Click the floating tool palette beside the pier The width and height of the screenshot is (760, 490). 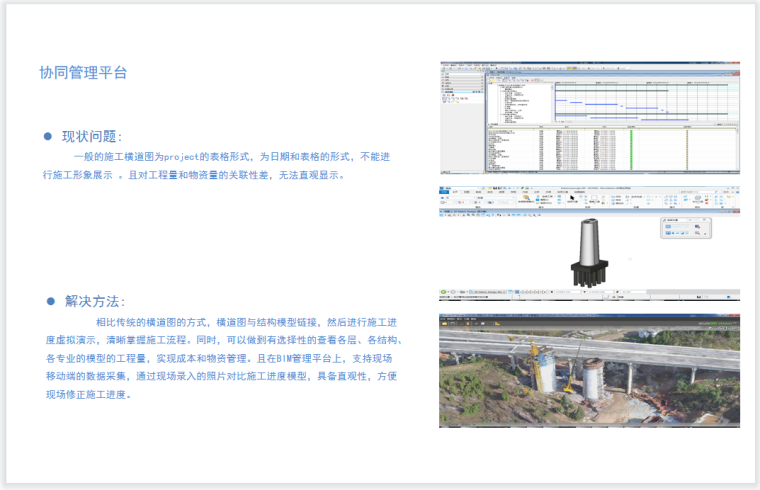coord(685,229)
